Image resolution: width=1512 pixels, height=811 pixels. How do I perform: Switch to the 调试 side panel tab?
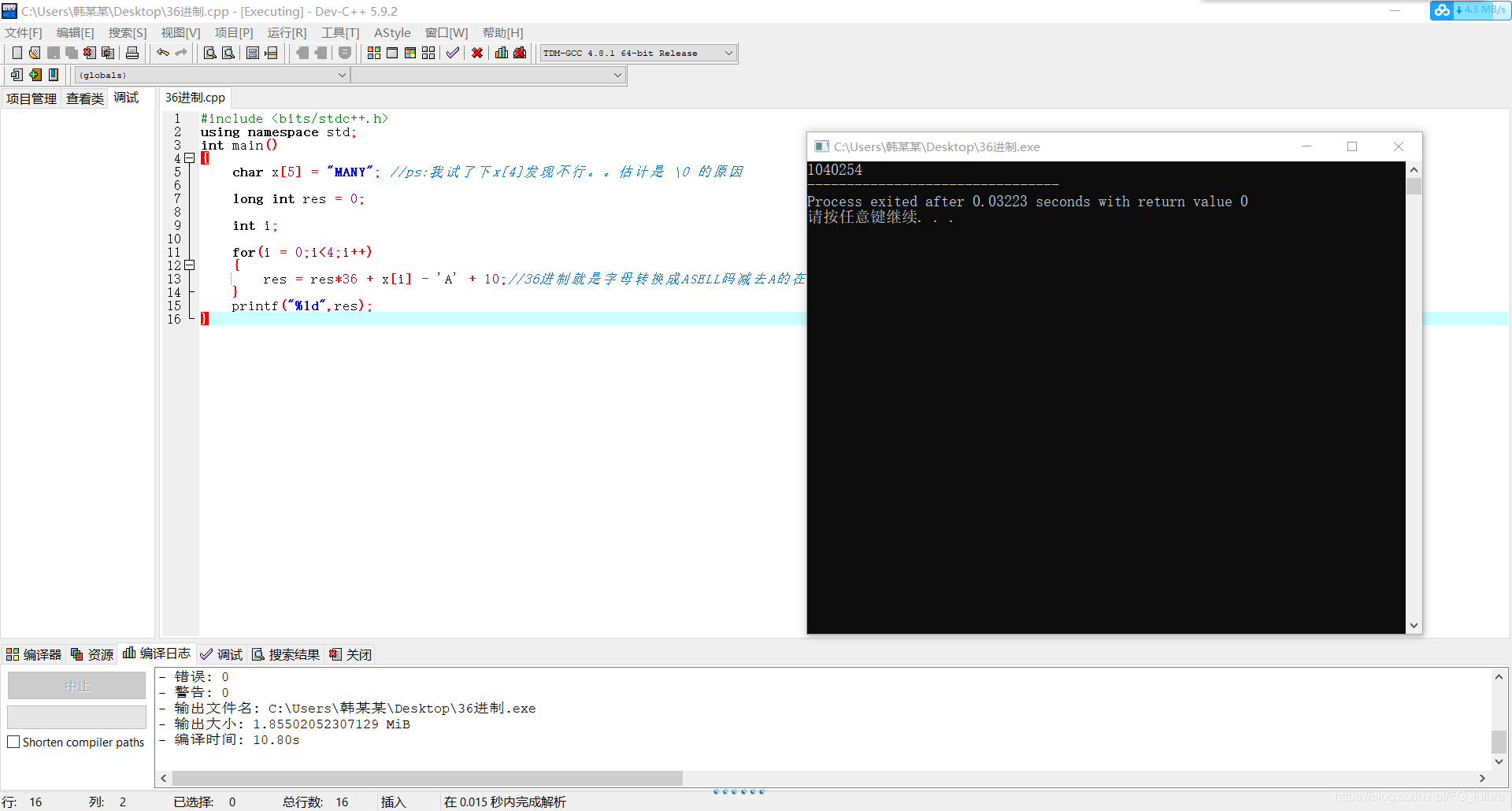(x=126, y=98)
